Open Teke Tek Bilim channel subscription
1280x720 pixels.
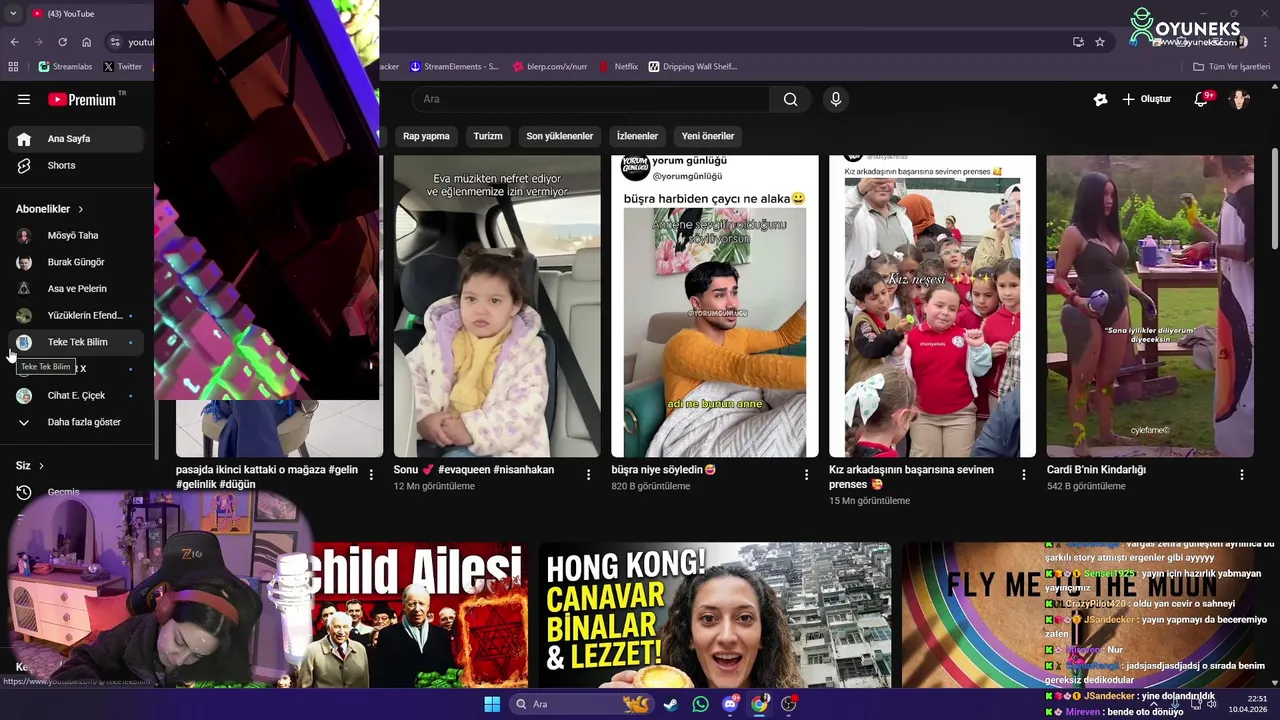click(x=76, y=342)
